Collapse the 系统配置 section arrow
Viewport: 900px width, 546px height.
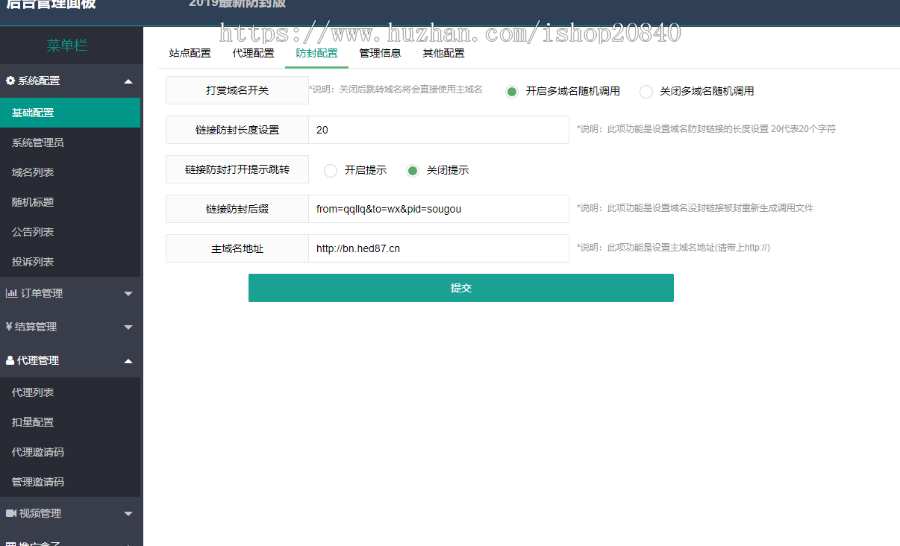coord(129,82)
